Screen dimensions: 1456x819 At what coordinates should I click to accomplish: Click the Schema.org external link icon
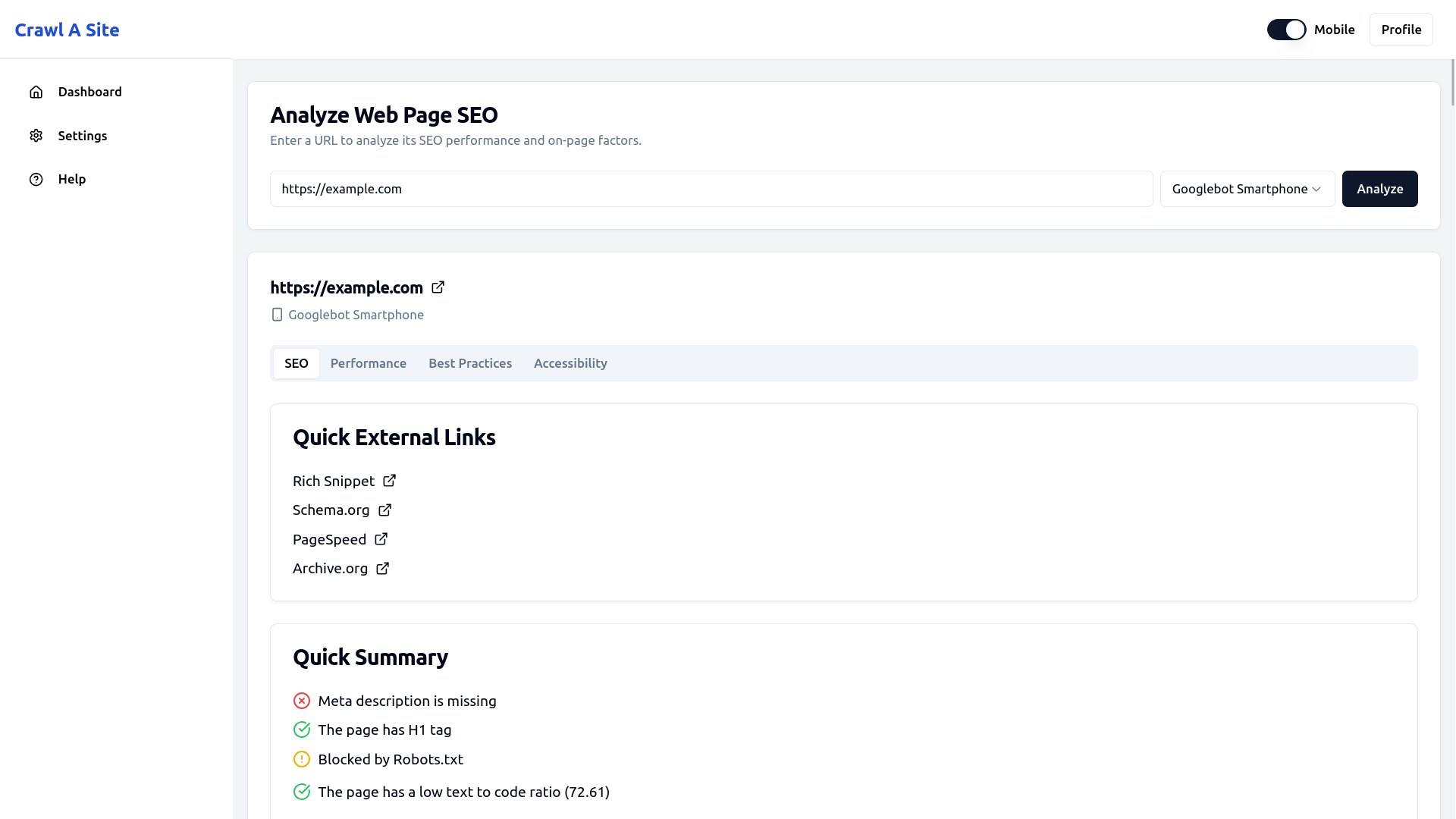(384, 510)
